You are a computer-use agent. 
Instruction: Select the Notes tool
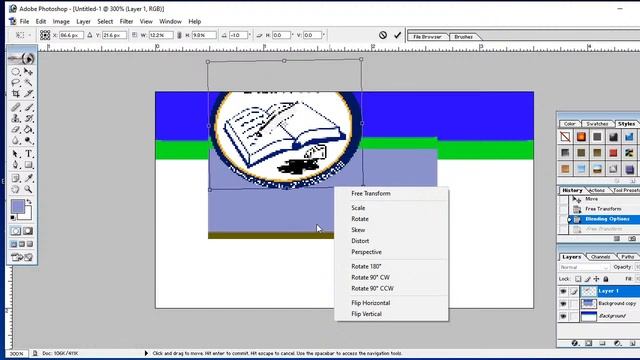pyautogui.click(x=16, y=178)
